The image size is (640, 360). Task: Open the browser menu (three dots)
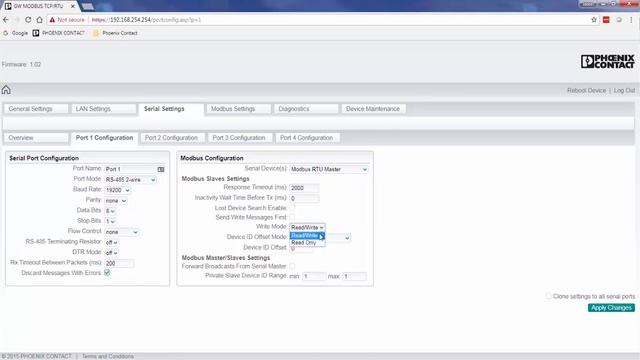click(x=631, y=20)
